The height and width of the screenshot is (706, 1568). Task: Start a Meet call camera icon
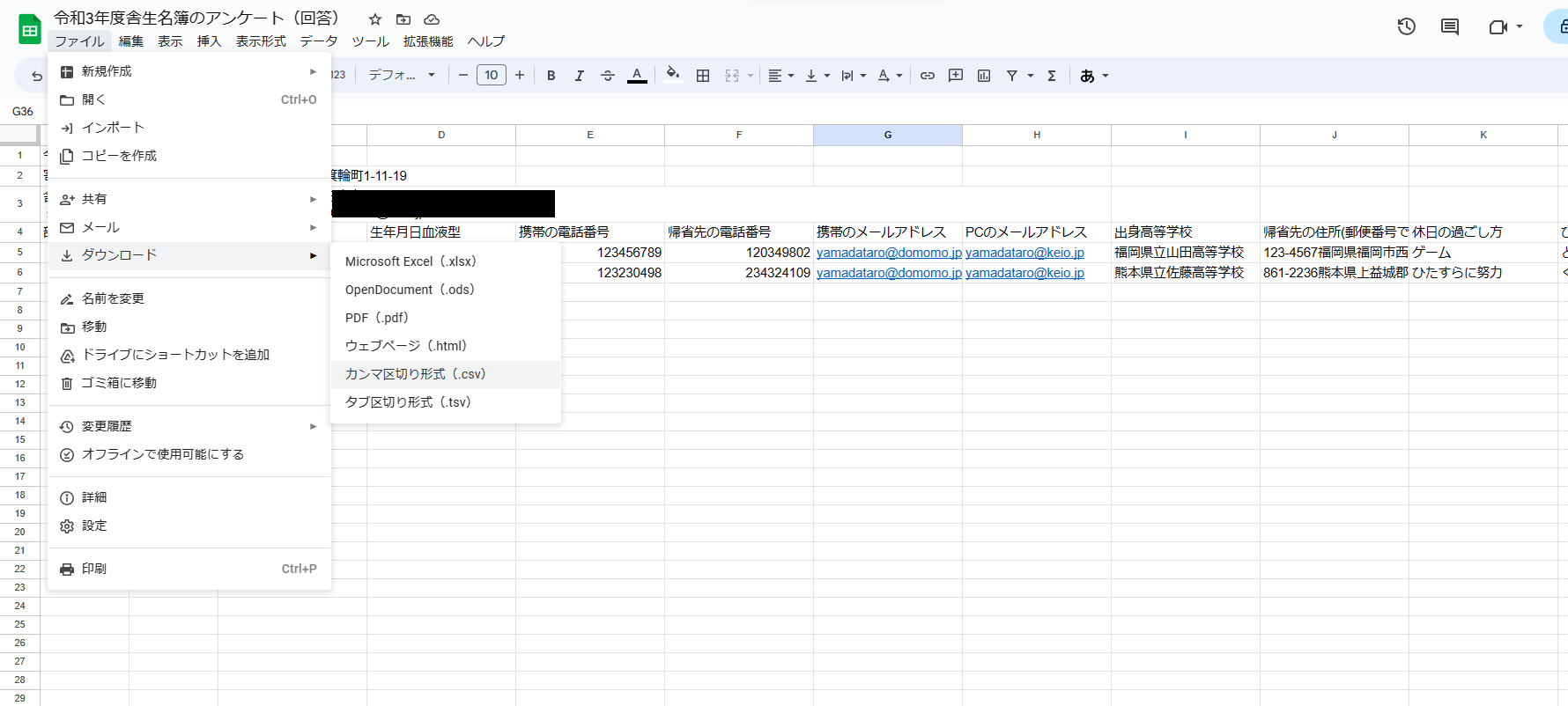coord(1498,27)
